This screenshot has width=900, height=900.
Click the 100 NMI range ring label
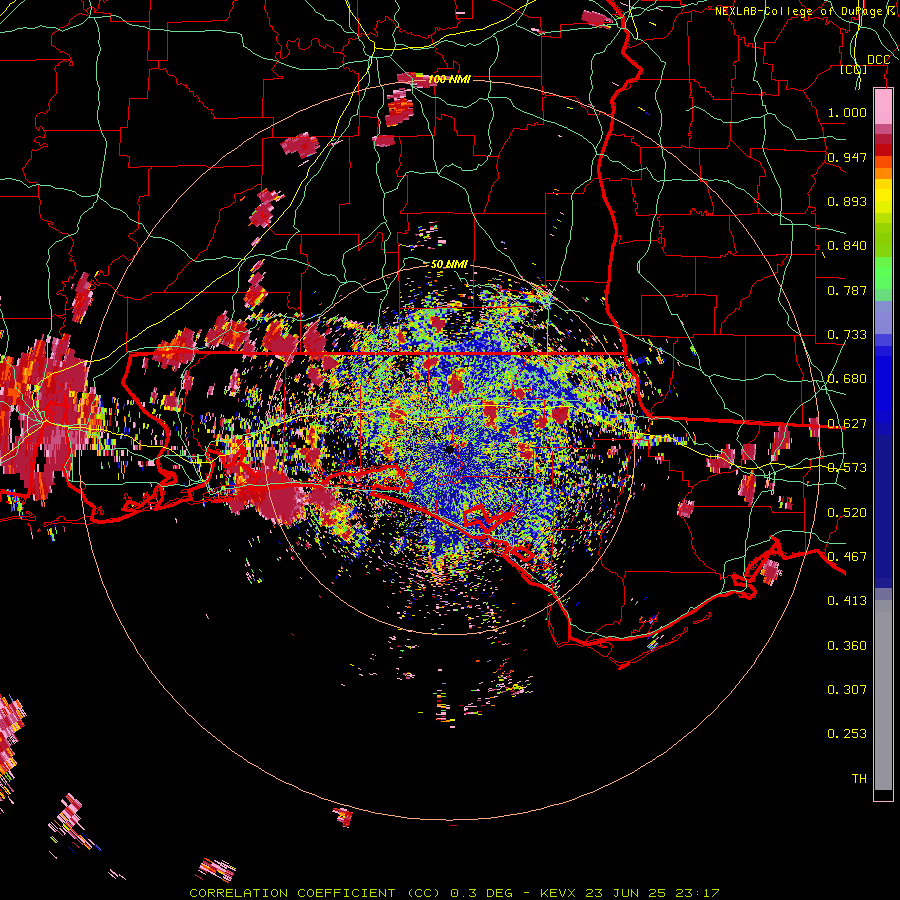(449, 79)
